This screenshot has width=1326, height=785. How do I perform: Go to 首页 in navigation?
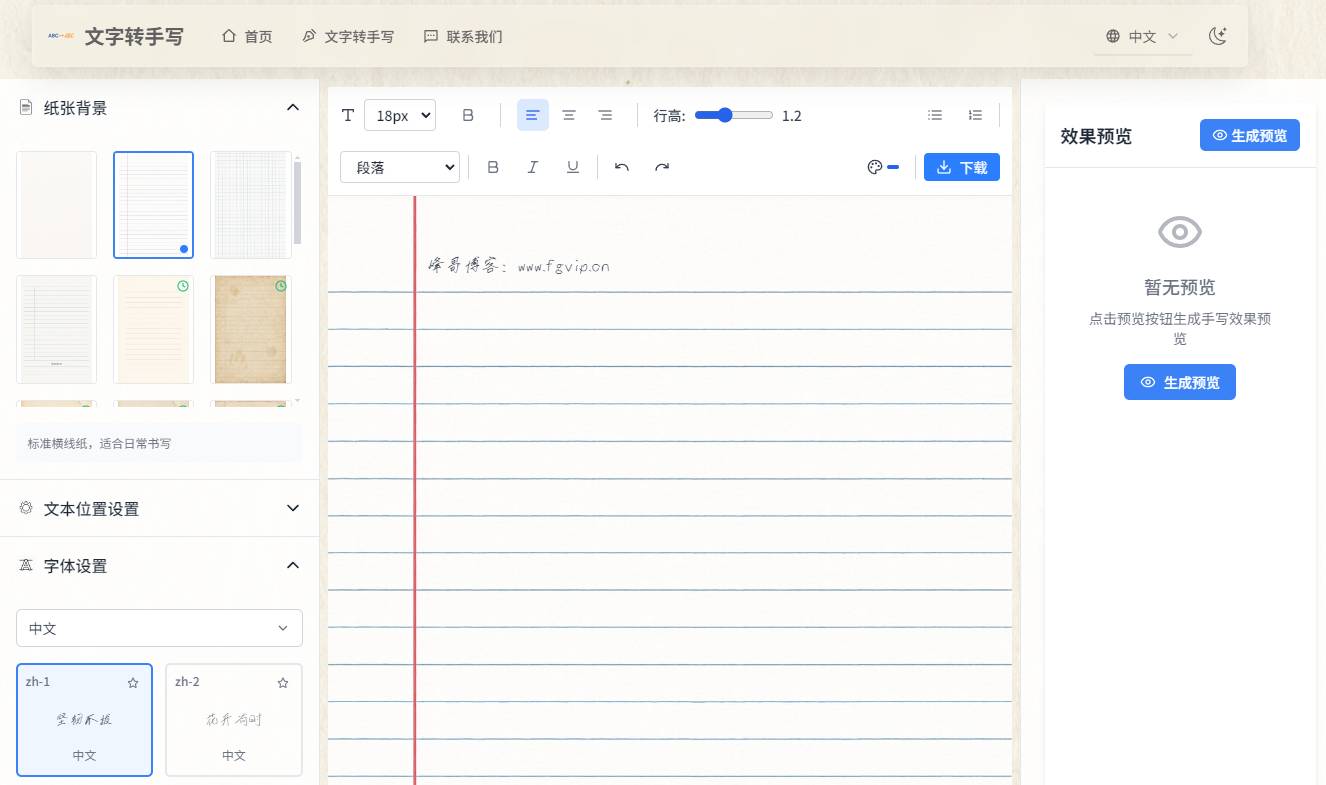click(x=247, y=36)
